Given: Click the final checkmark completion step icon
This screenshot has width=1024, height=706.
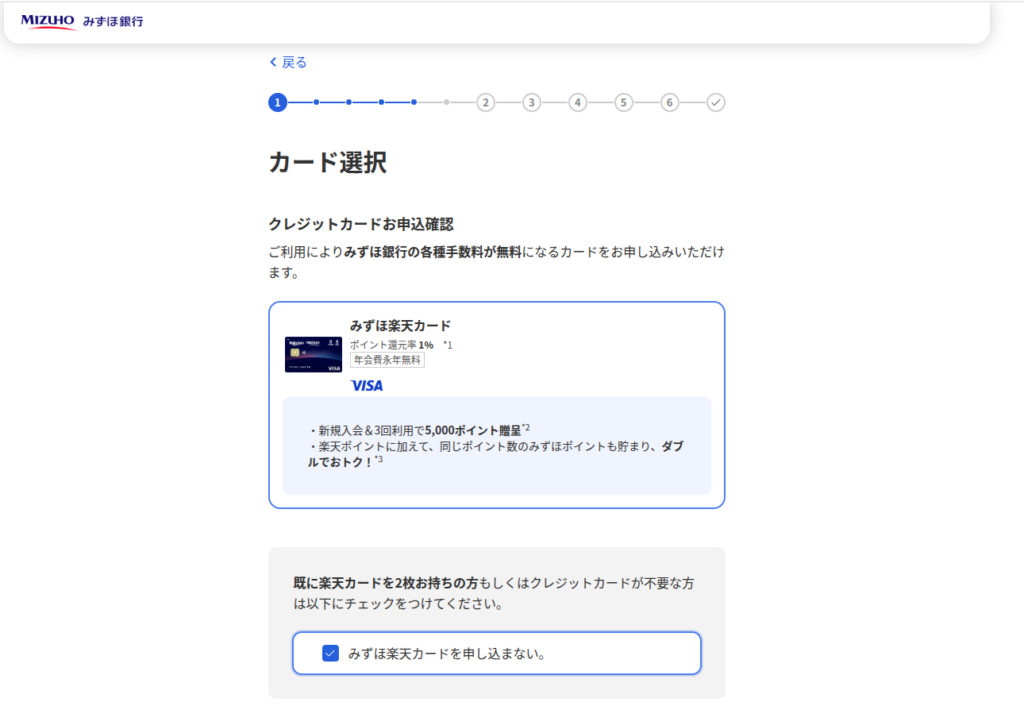Looking at the screenshot, I should (715, 102).
